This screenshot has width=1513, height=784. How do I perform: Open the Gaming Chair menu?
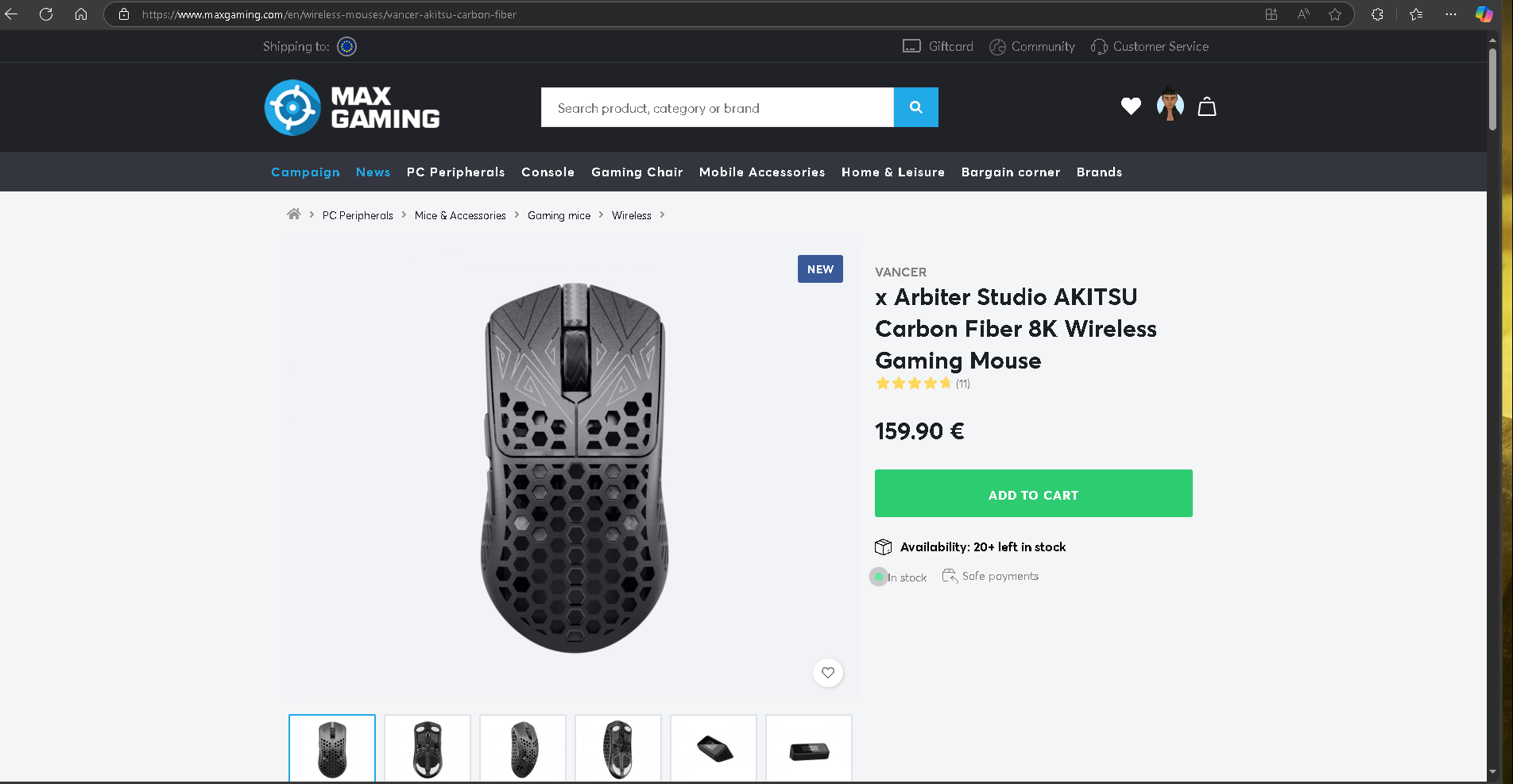pyautogui.click(x=637, y=172)
